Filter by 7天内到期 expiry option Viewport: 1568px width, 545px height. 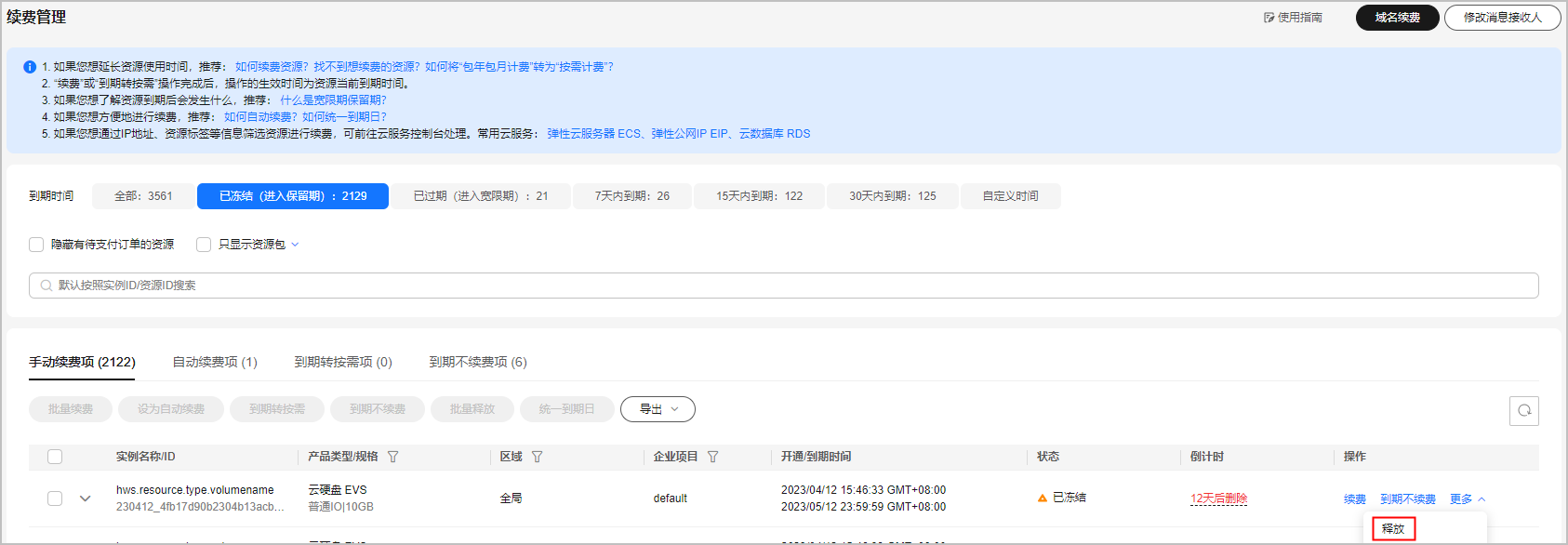[x=632, y=196]
